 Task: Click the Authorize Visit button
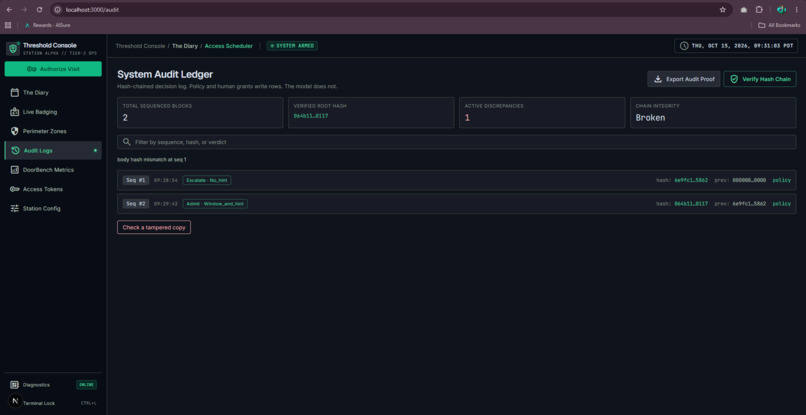pos(53,69)
